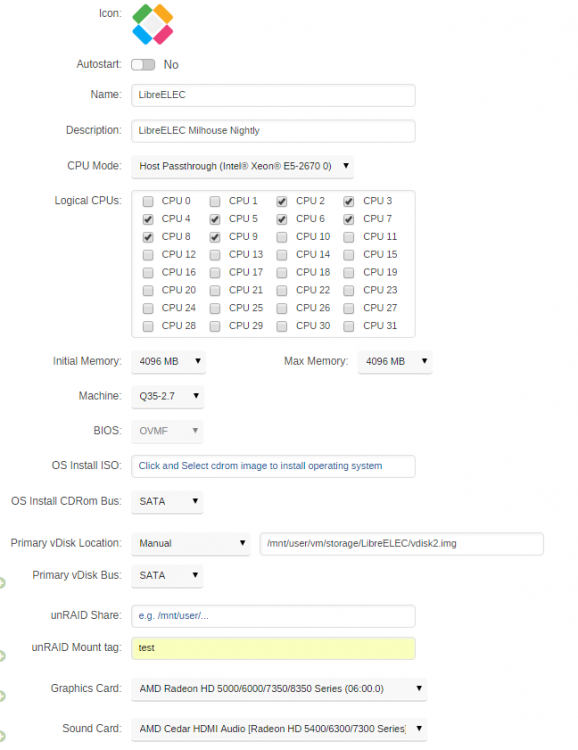This screenshot has height=750, width=578.
Task: Check the CPU 27 checkbox
Action: [349, 308]
